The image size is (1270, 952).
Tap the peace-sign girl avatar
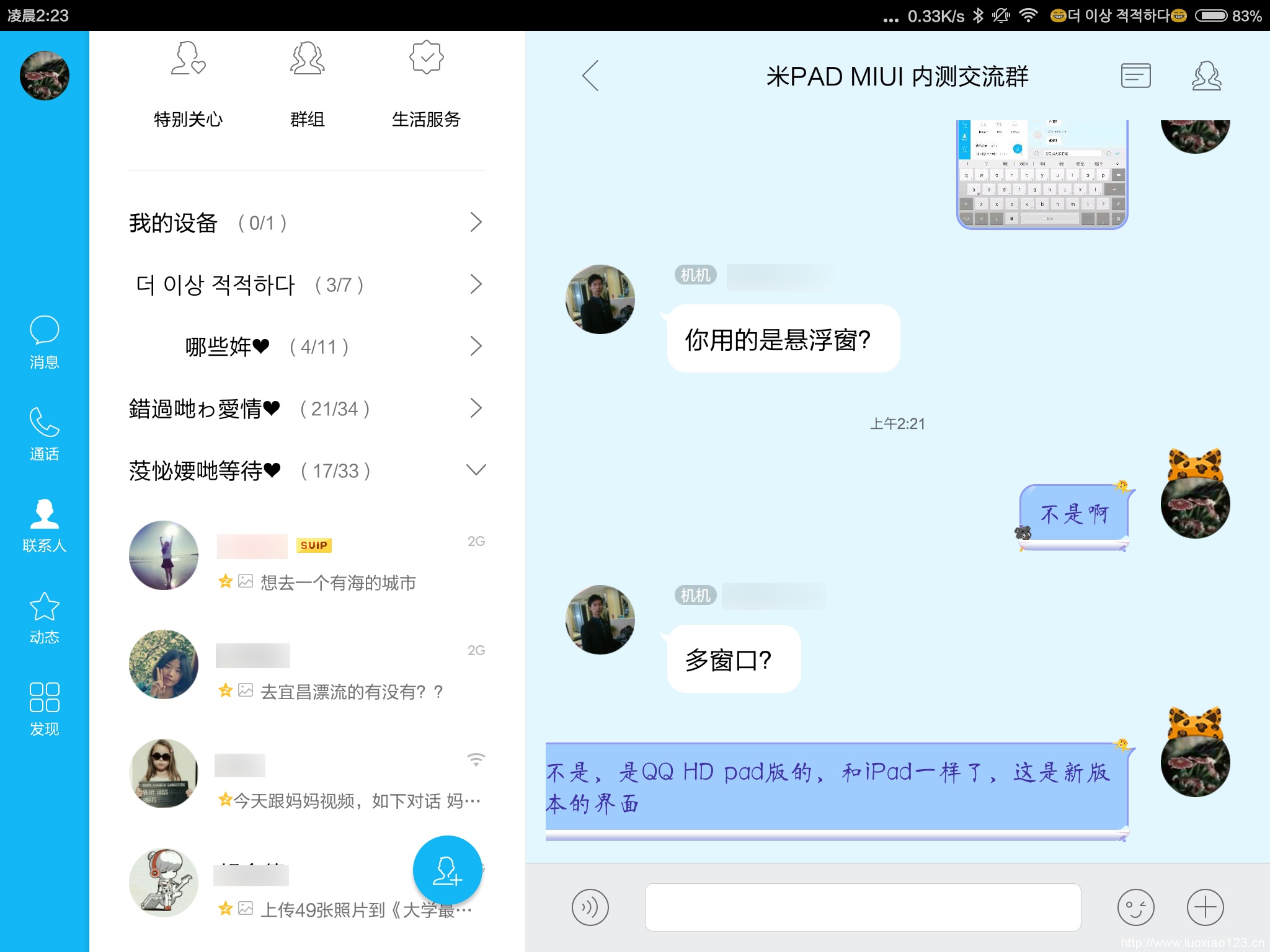click(x=164, y=664)
